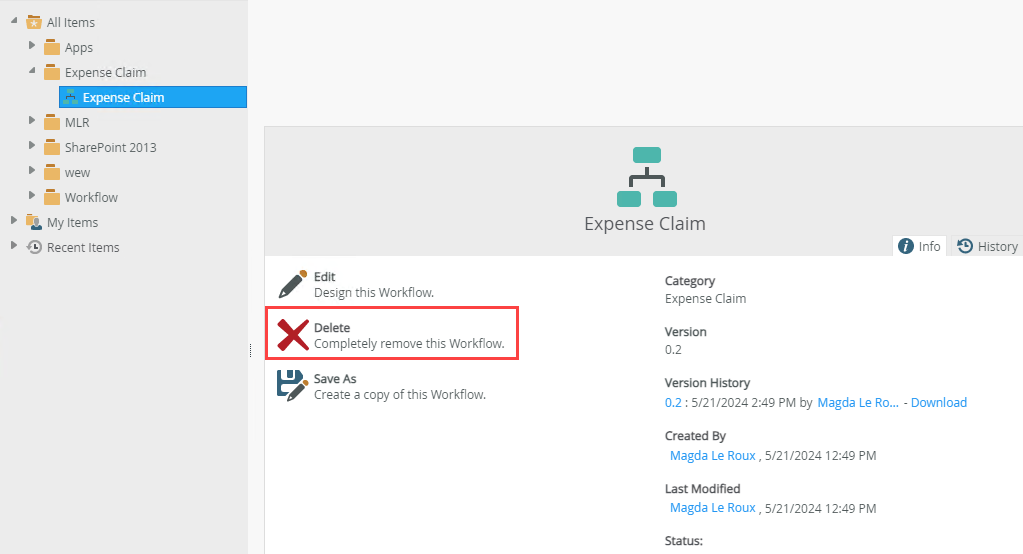The image size is (1023, 554).
Task: Click the Save As disk icon
Action: pos(292,385)
